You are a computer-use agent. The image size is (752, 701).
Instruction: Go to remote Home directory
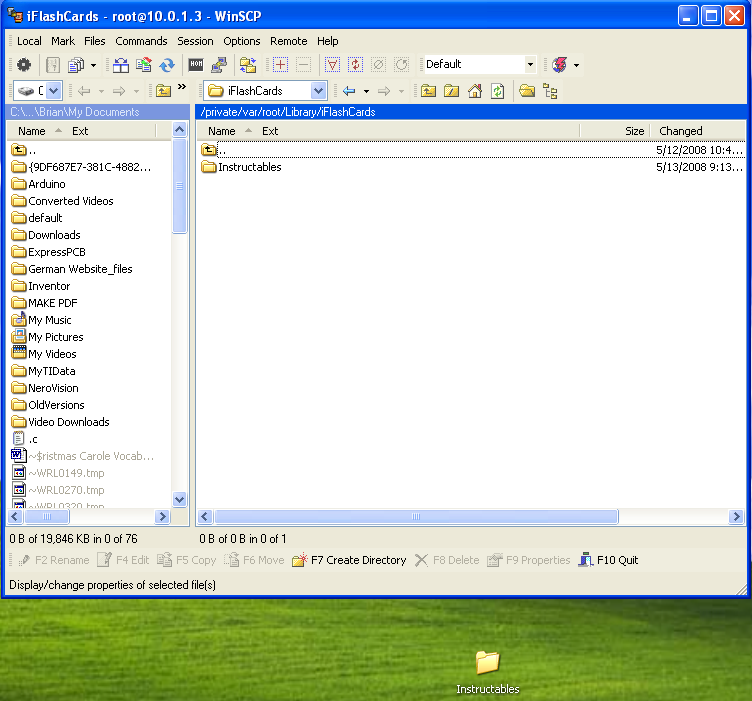[475, 91]
